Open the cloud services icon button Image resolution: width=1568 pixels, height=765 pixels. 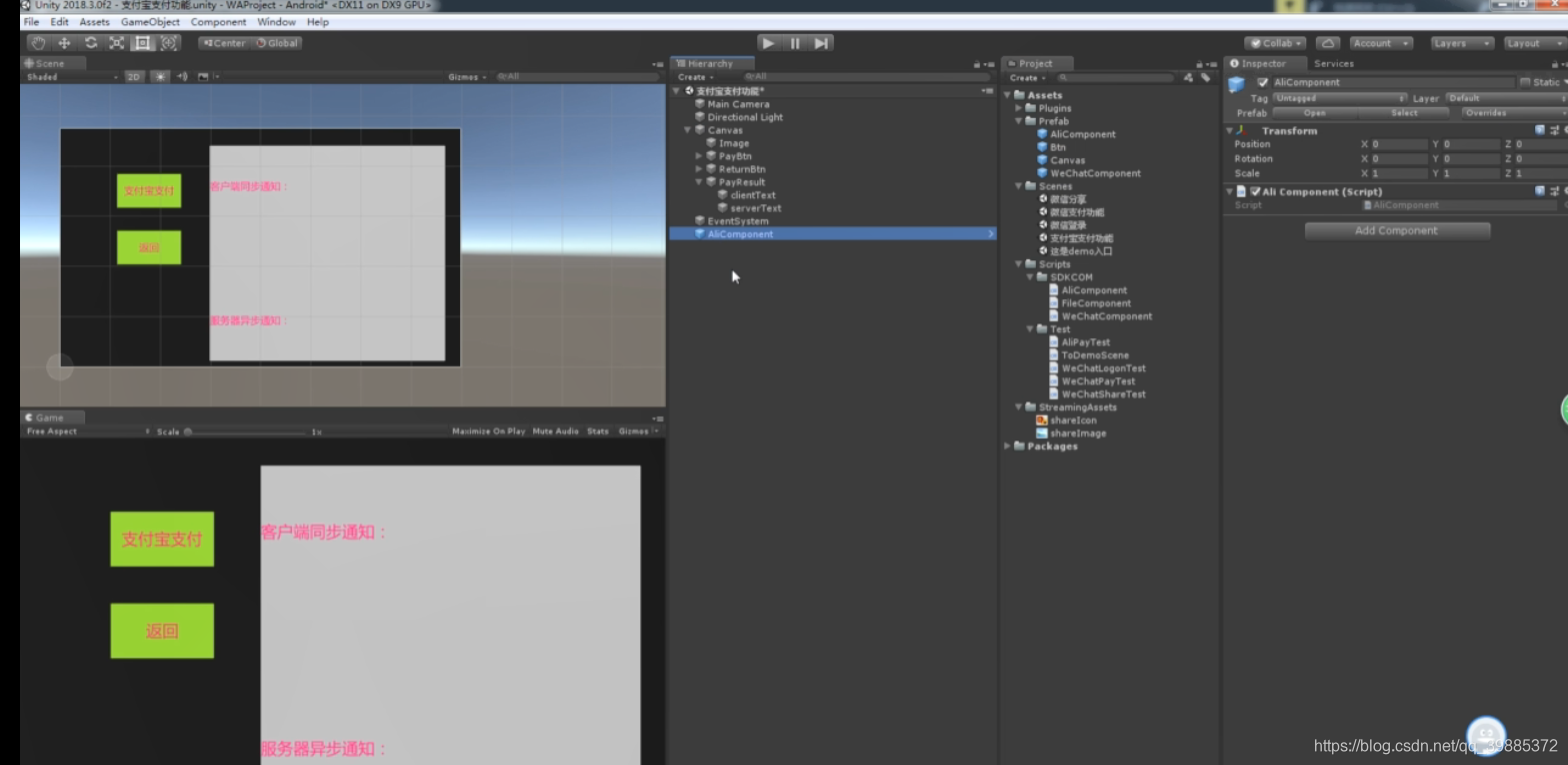[1328, 43]
